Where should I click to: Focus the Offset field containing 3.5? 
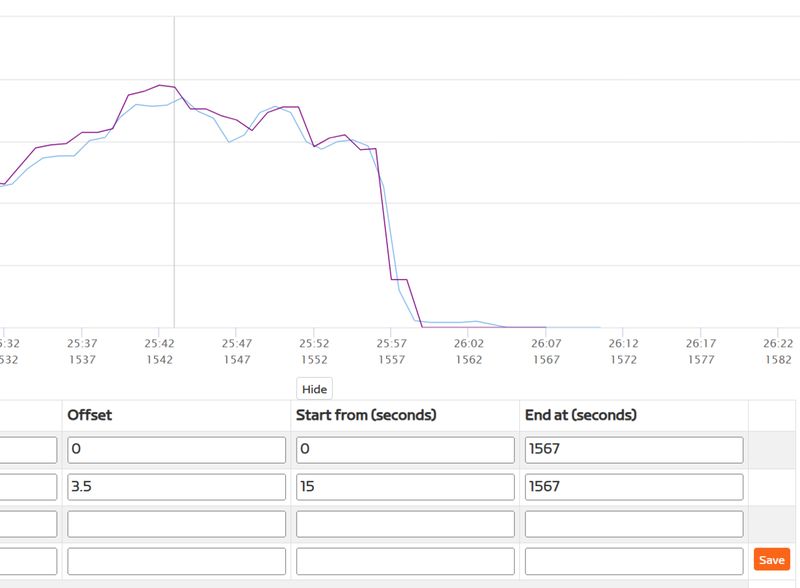click(x=176, y=487)
